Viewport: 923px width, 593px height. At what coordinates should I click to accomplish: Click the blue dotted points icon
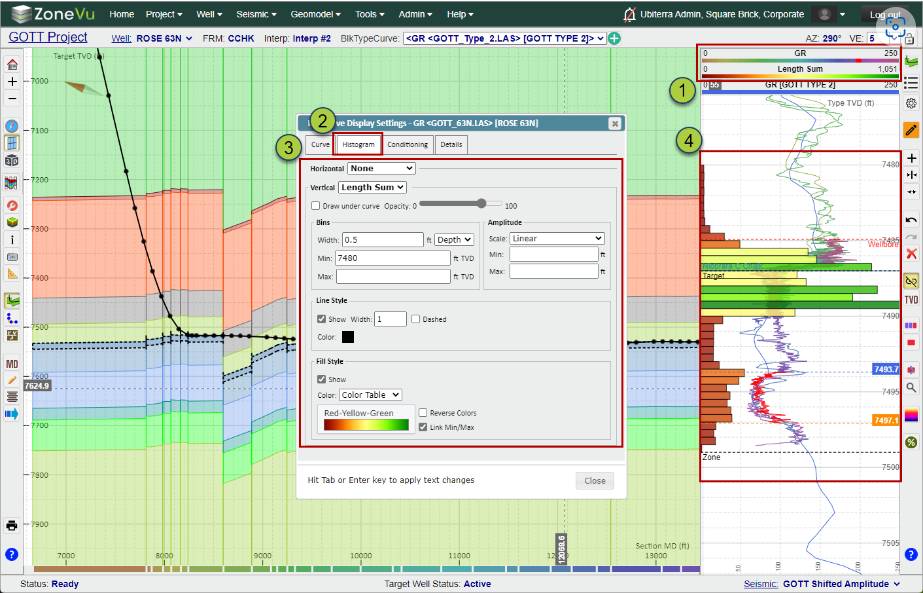[12, 318]
